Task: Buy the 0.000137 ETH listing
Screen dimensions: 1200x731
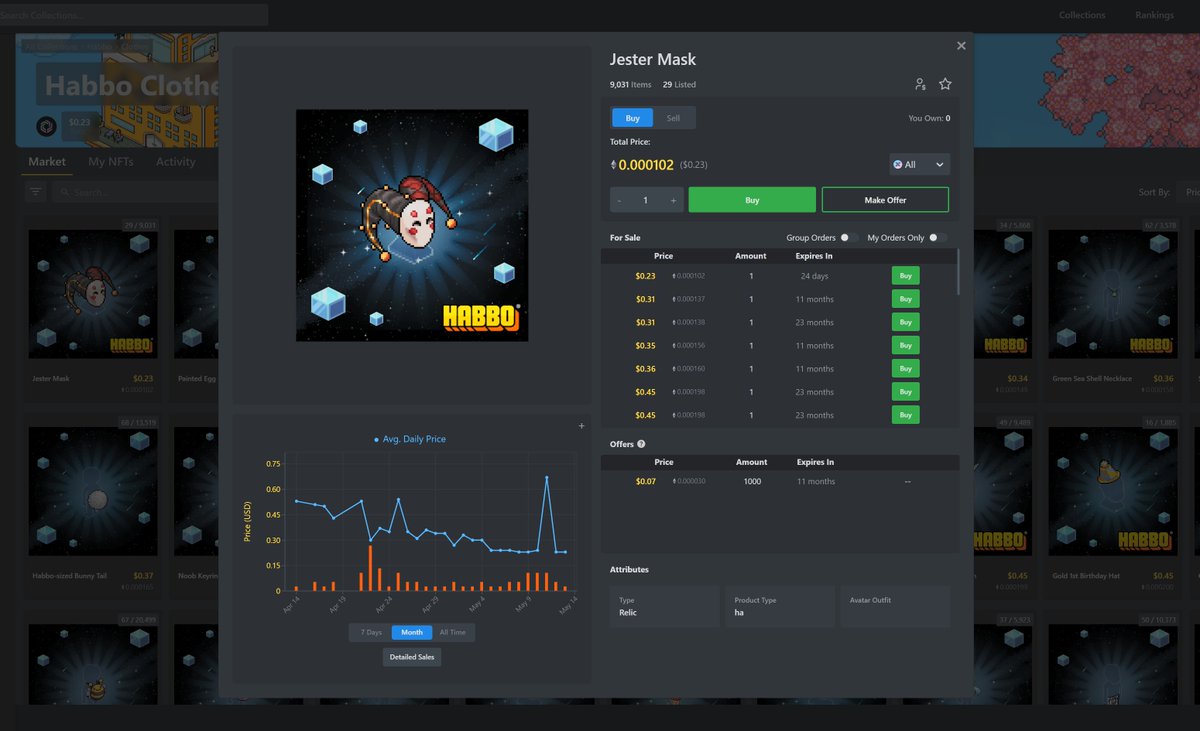Action: pyautogui.click(x=905, y=299)
